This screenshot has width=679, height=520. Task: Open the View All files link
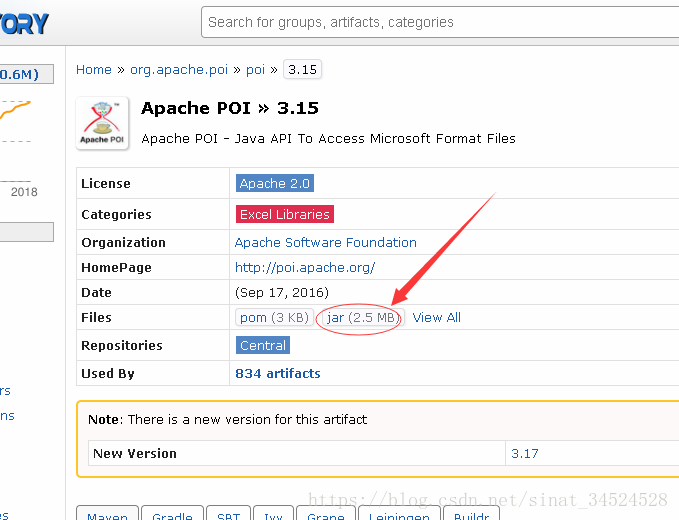[436, 317]
